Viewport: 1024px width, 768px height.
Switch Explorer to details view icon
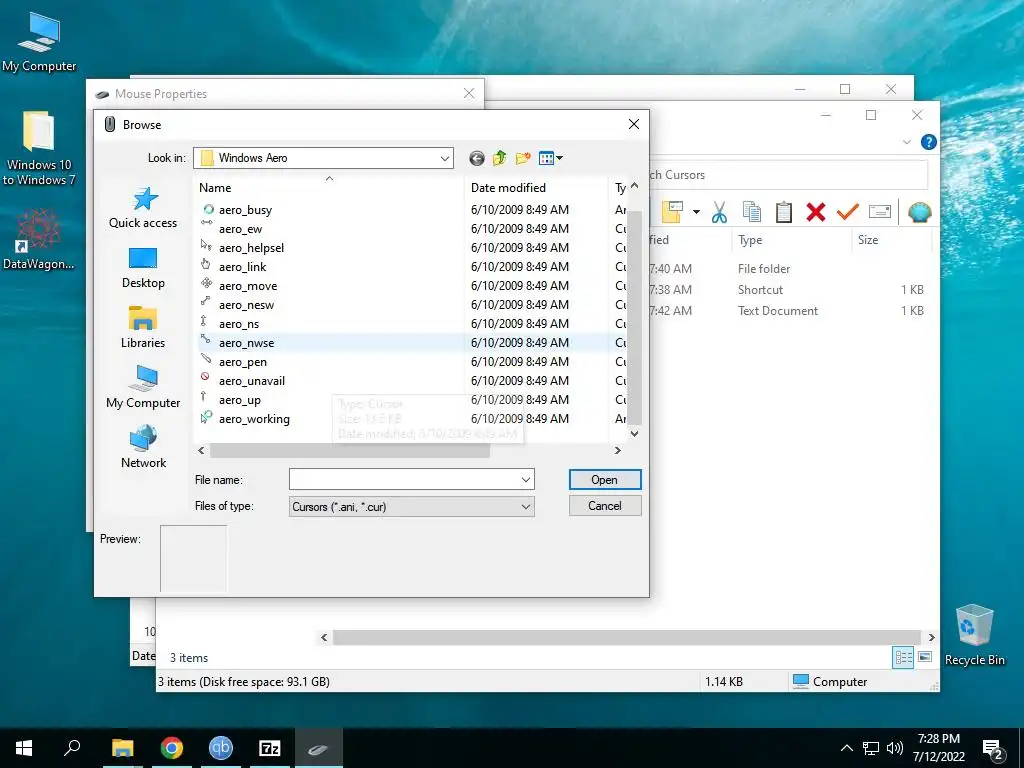click(x=903, y=658)
